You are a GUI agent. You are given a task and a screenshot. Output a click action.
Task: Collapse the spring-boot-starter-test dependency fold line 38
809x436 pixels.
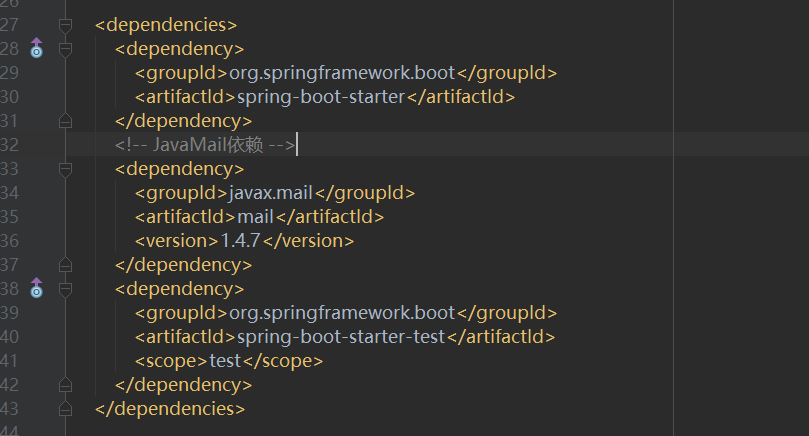click(65, 289)
